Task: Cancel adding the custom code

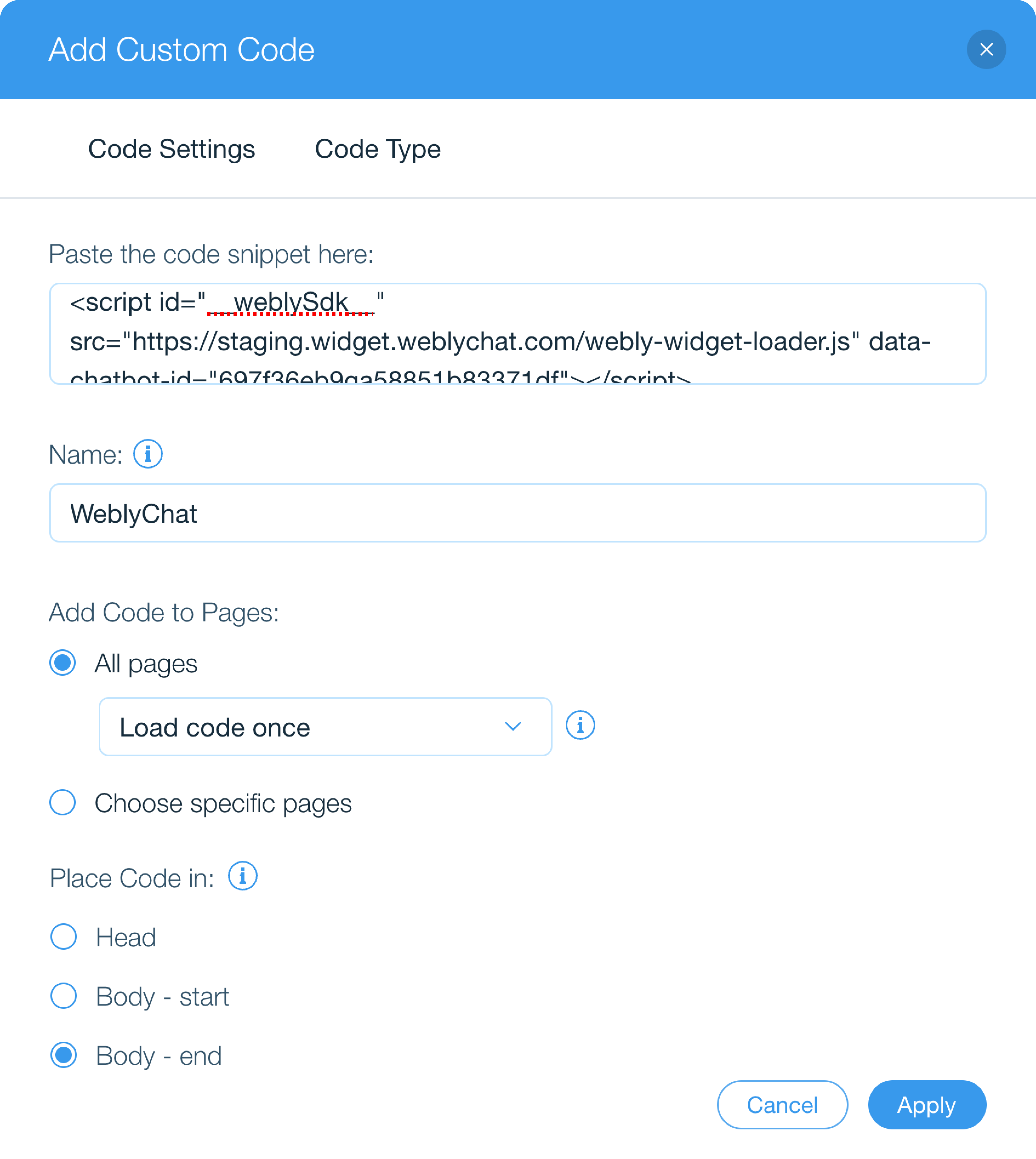Action: tap(782, 1104)
